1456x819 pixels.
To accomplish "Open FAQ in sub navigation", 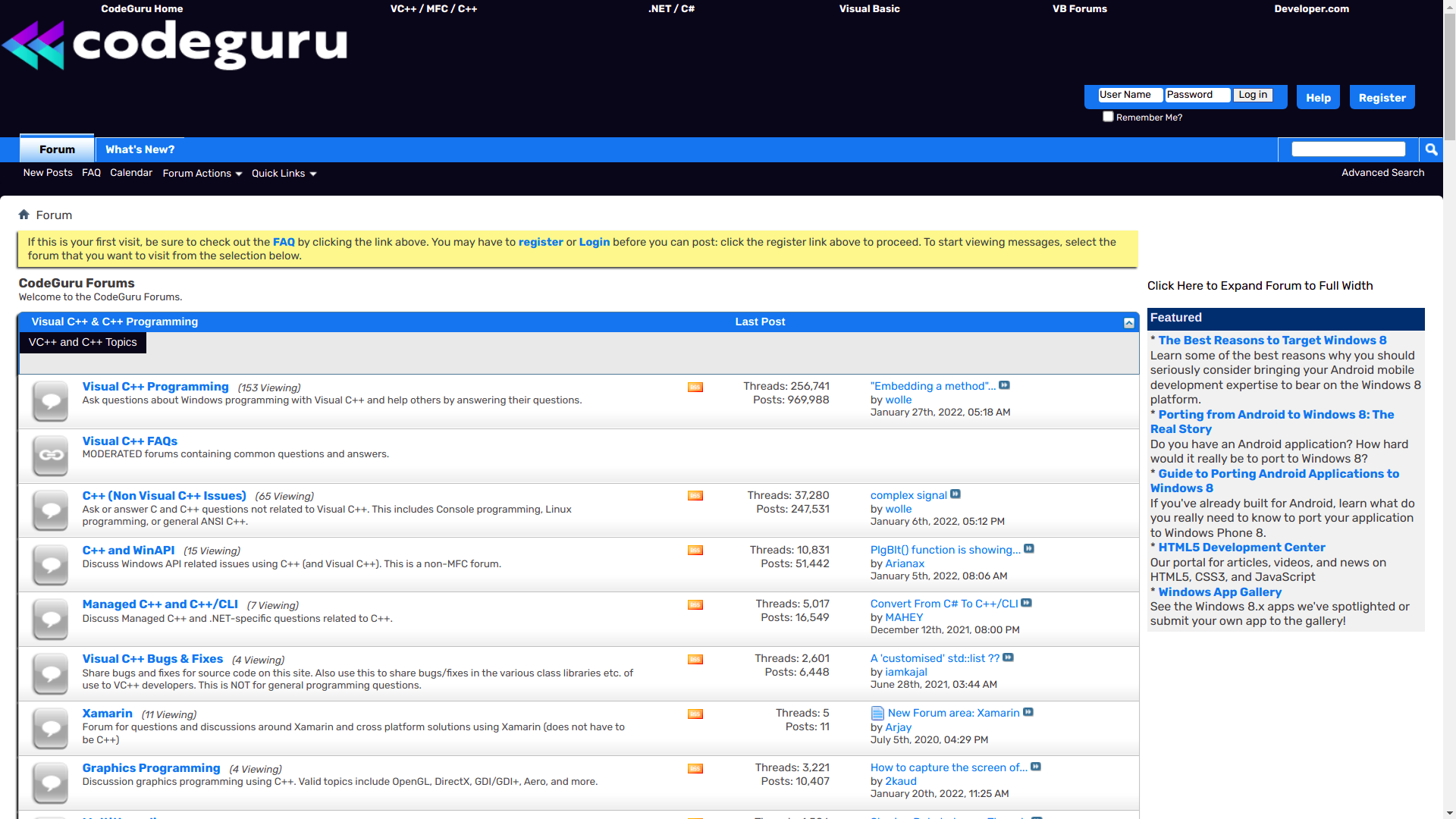I will pos(91,173).
